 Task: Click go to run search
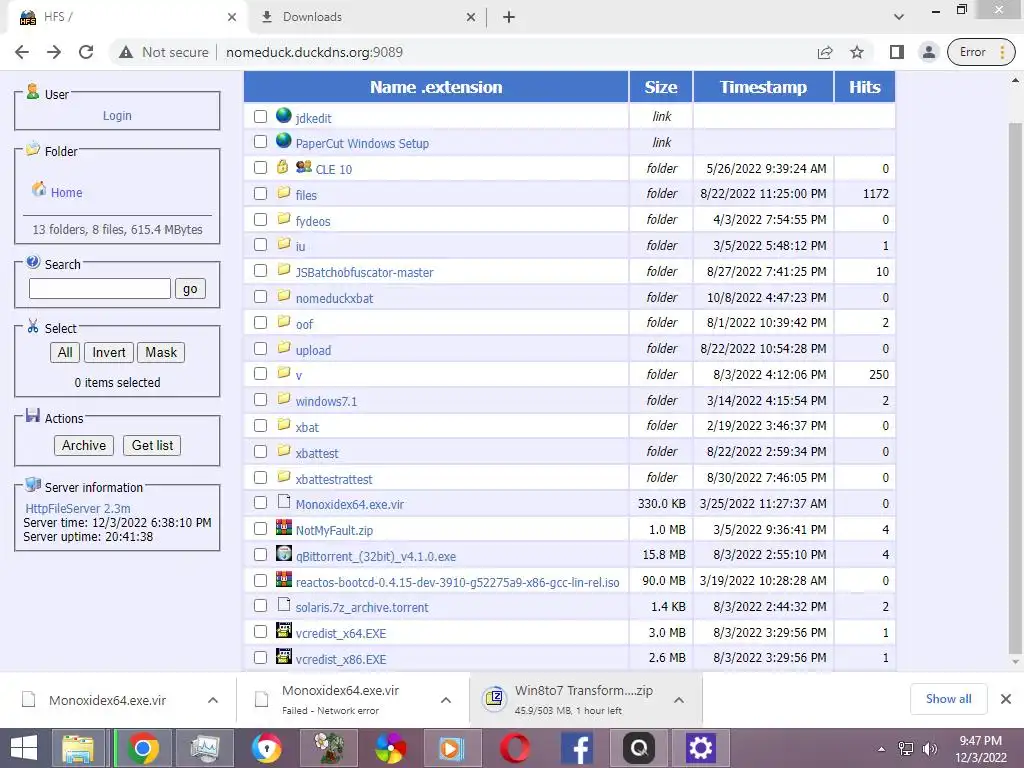click(190, 289)
